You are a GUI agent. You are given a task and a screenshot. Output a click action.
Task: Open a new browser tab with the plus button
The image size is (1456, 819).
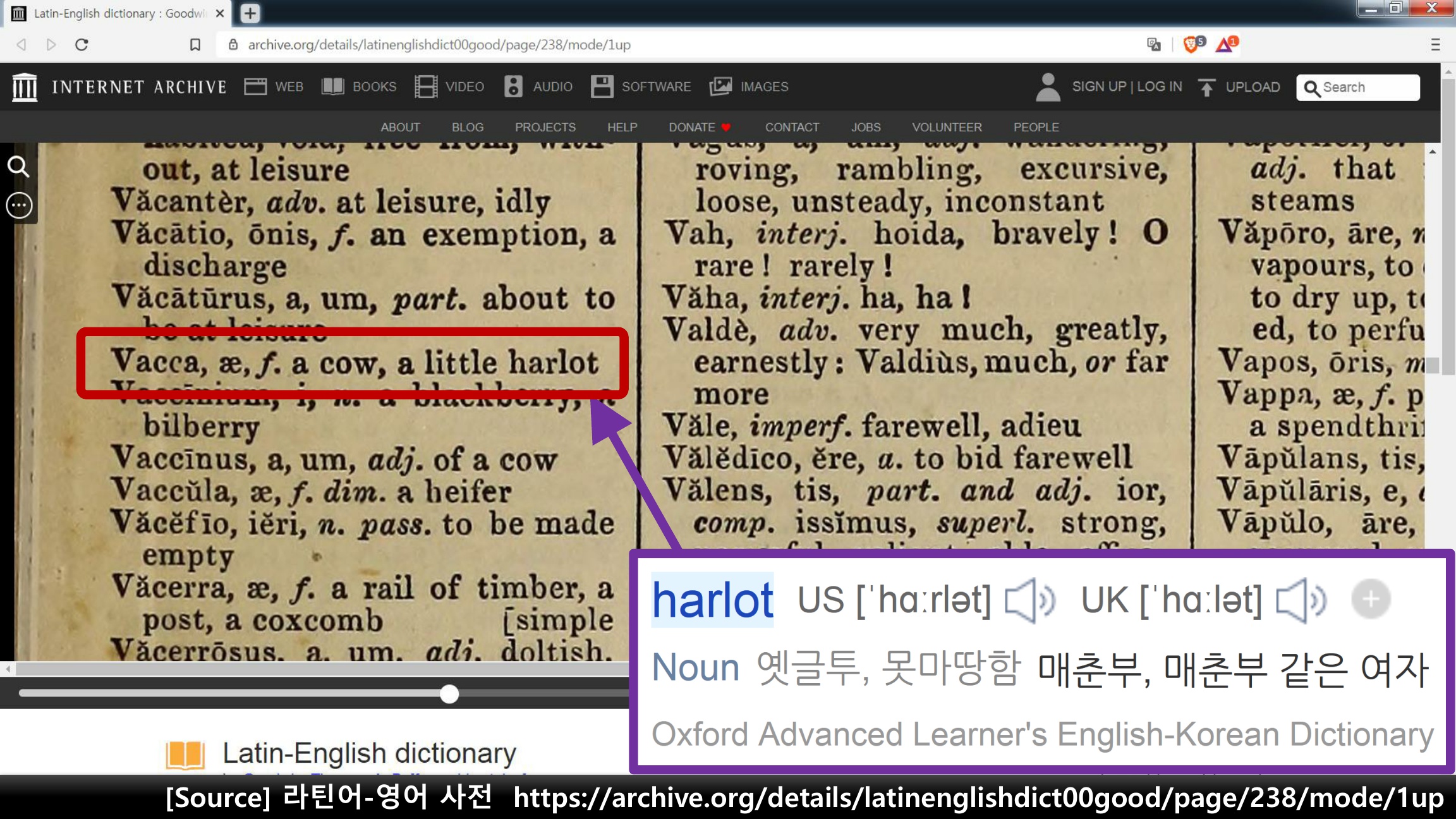coord(250,13)
